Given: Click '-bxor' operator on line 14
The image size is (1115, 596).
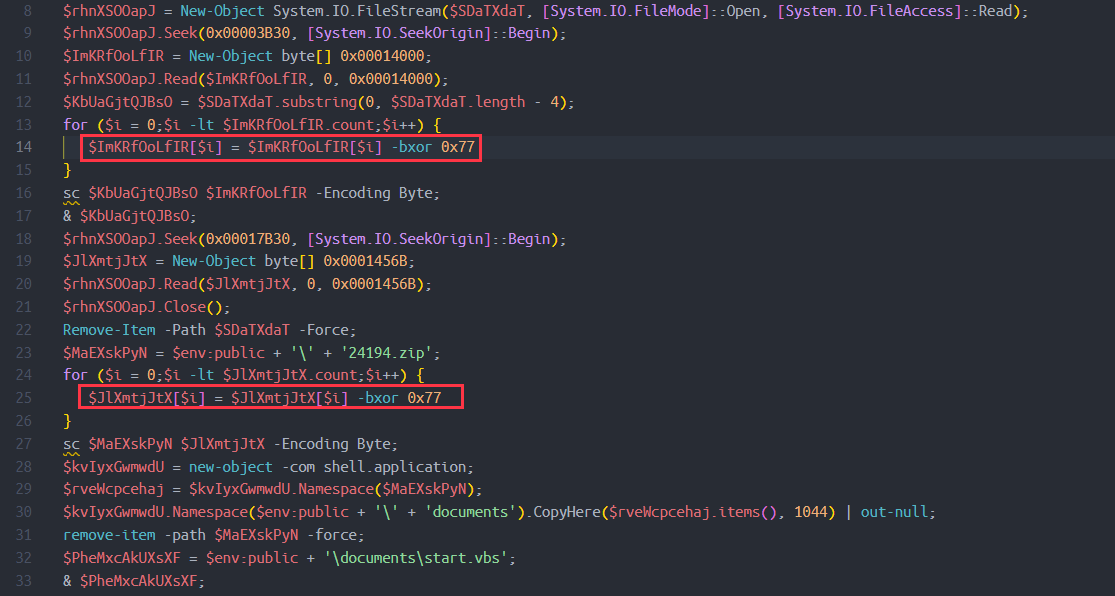Looking at the screenshot, I should [411, 147].
